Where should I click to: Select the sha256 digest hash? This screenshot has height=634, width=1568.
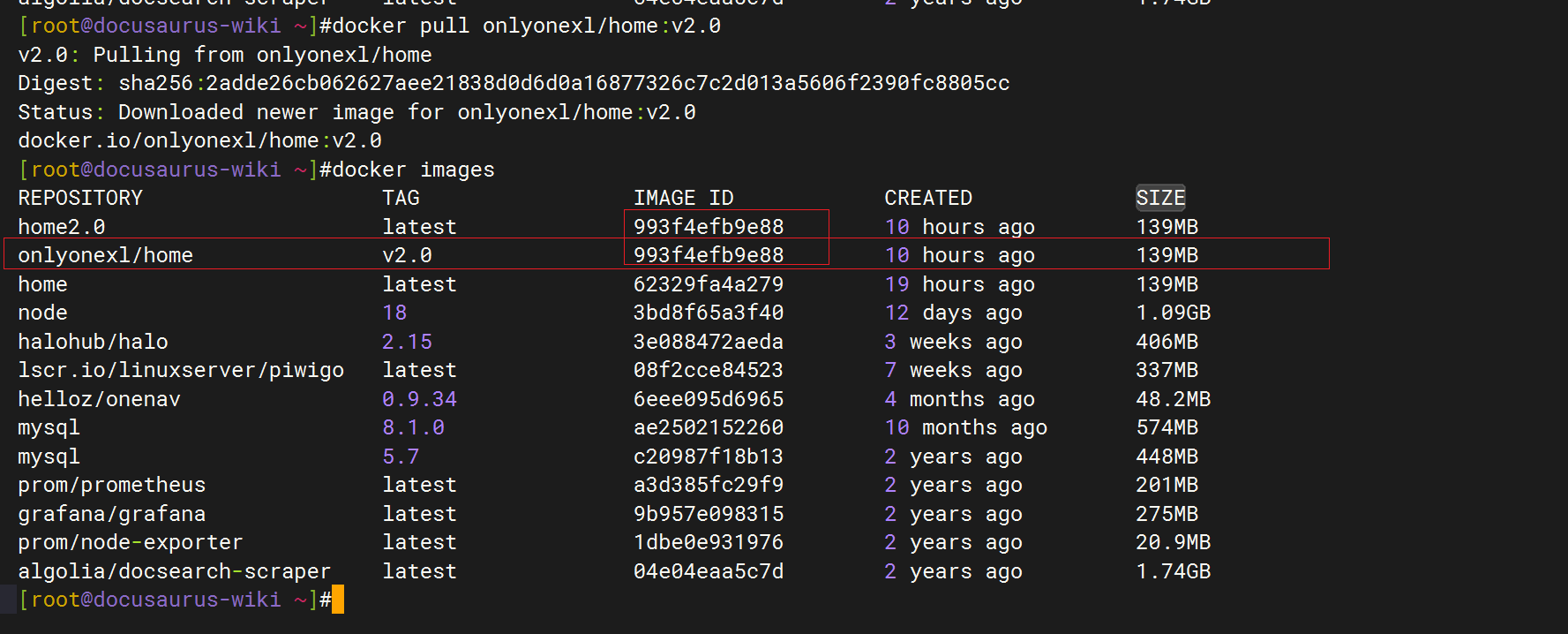click(564, 83)
